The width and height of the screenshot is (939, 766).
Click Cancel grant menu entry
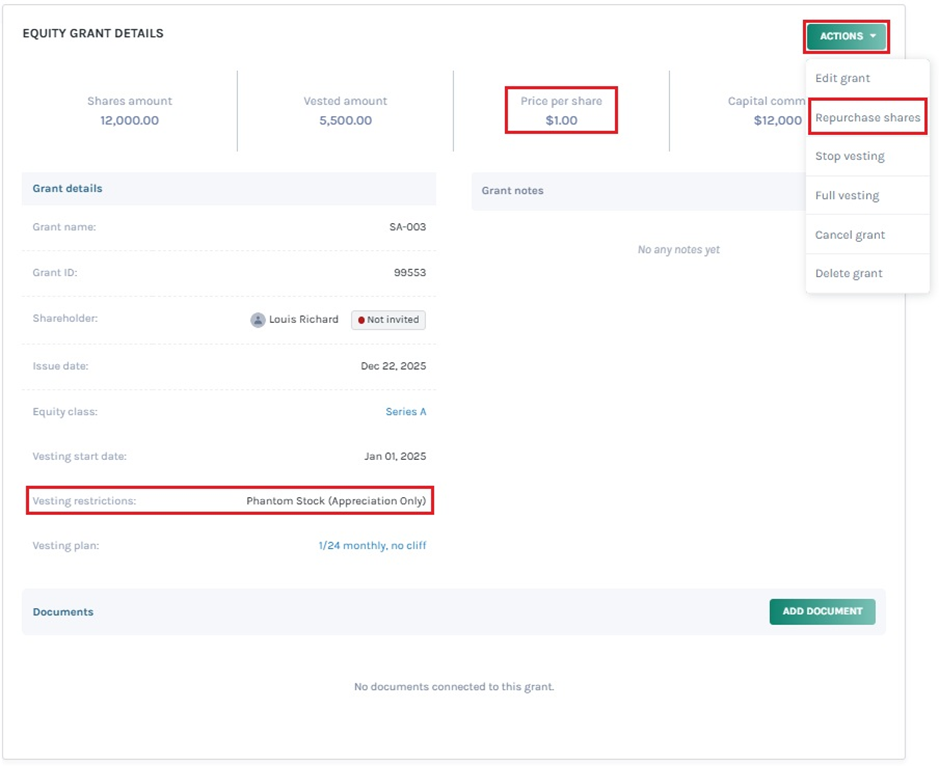(849, 235)
